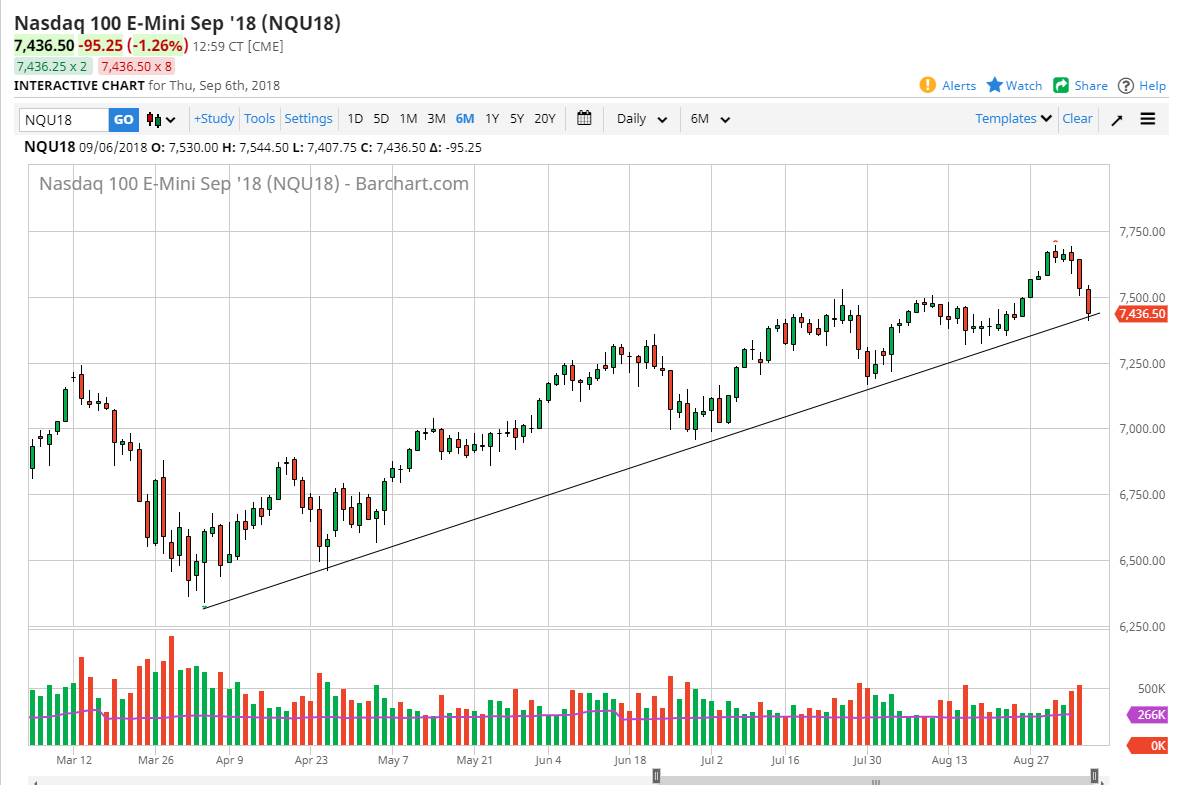Select the 1Y time range

coord(492,119)
